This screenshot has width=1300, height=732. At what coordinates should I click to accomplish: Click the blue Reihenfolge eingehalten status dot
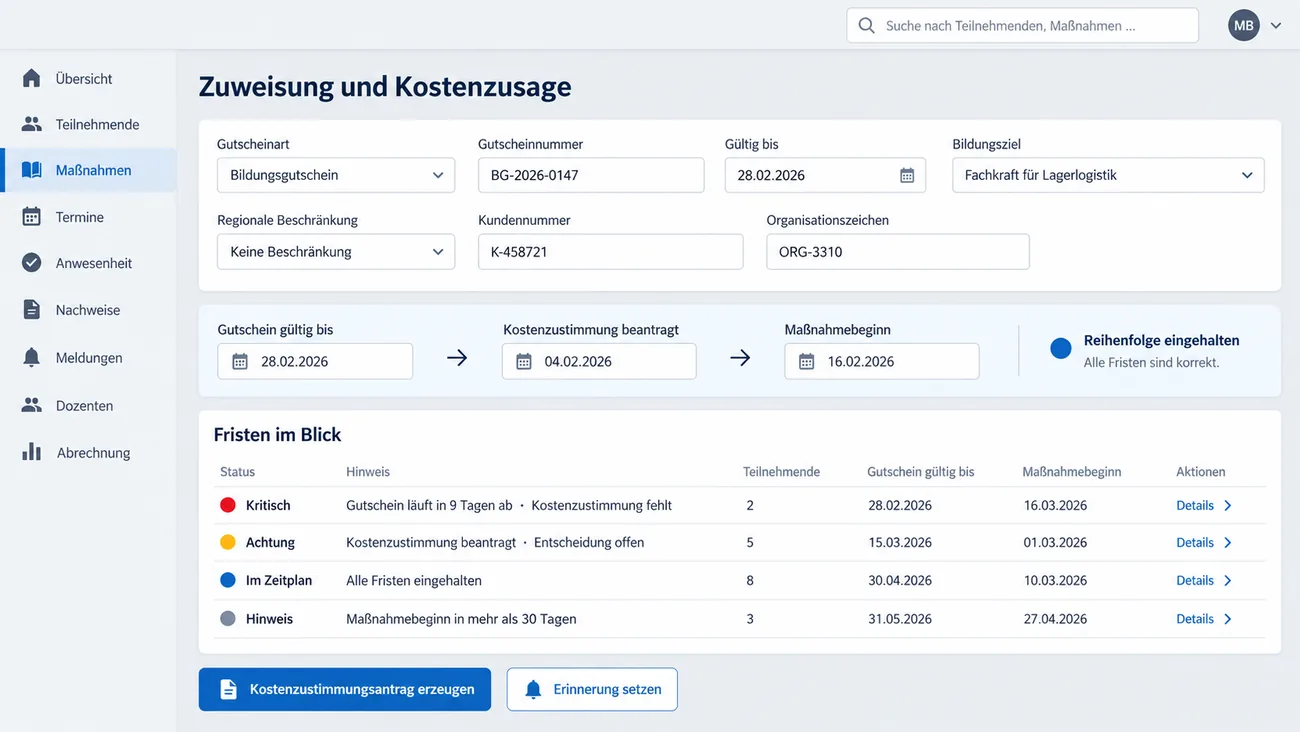[1061, 348]
